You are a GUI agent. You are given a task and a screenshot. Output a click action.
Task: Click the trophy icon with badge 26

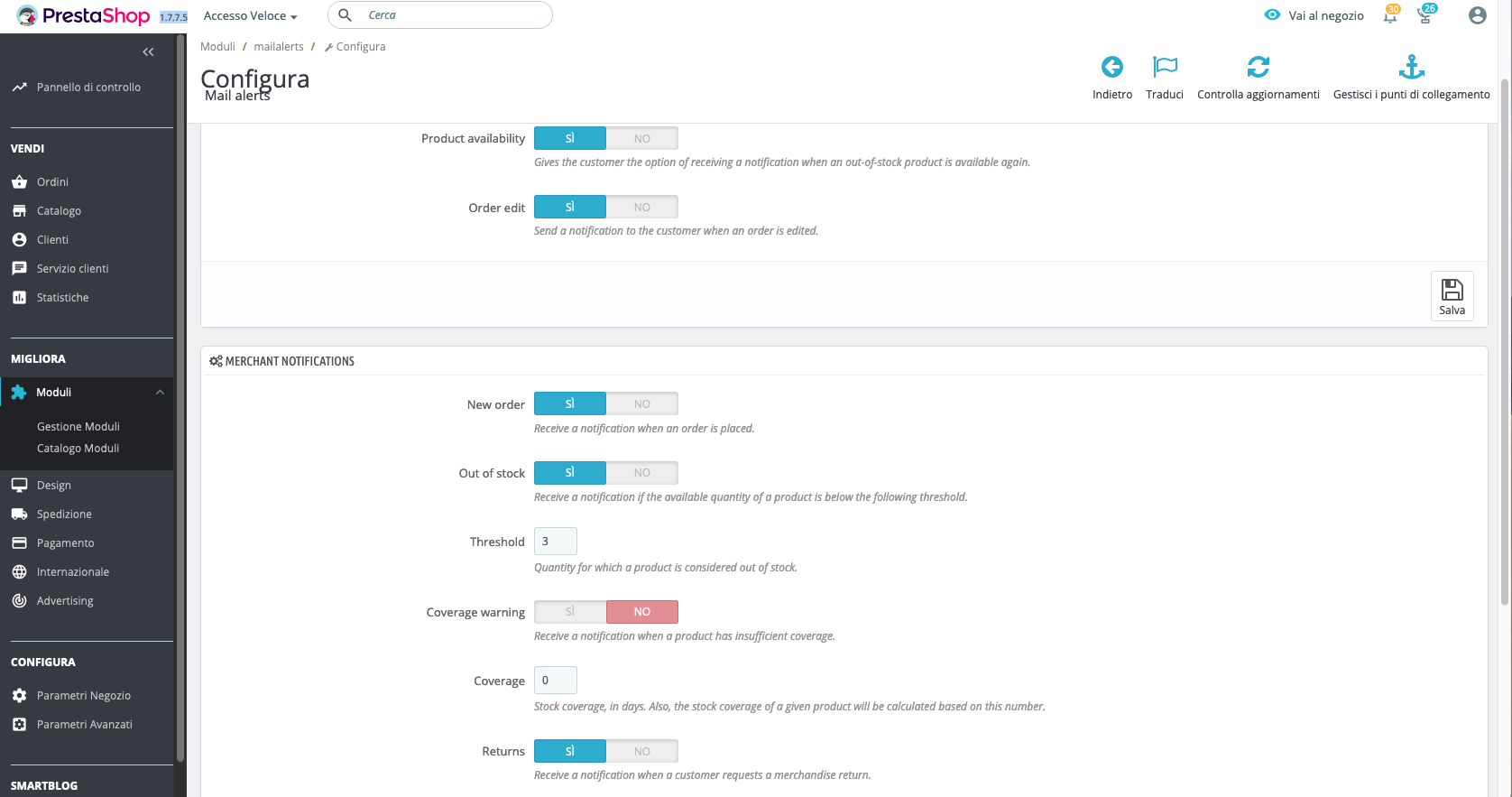[x=1425, y=15]
